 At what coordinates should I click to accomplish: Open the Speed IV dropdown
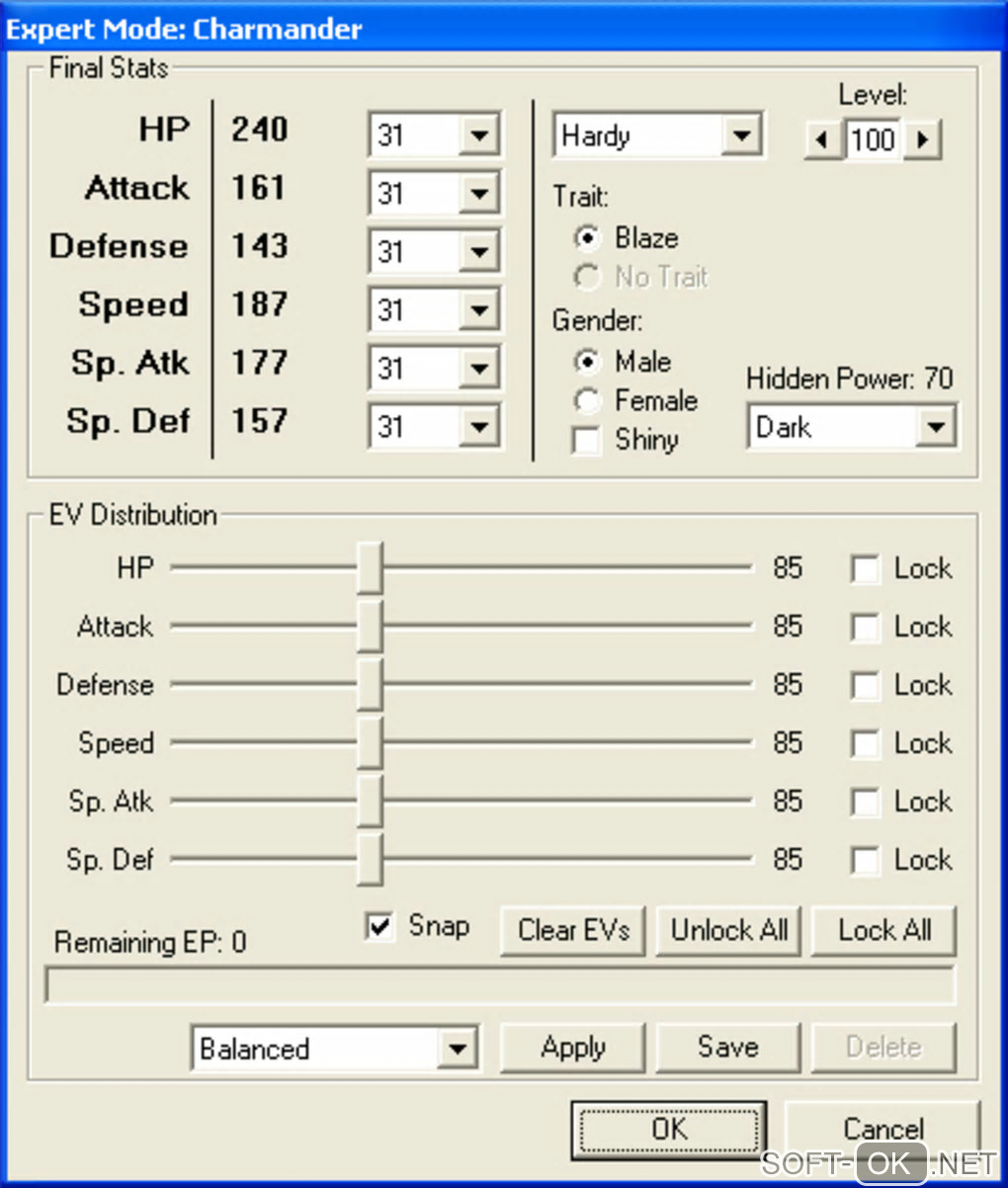pyautogui.click(x=478, y=310)
